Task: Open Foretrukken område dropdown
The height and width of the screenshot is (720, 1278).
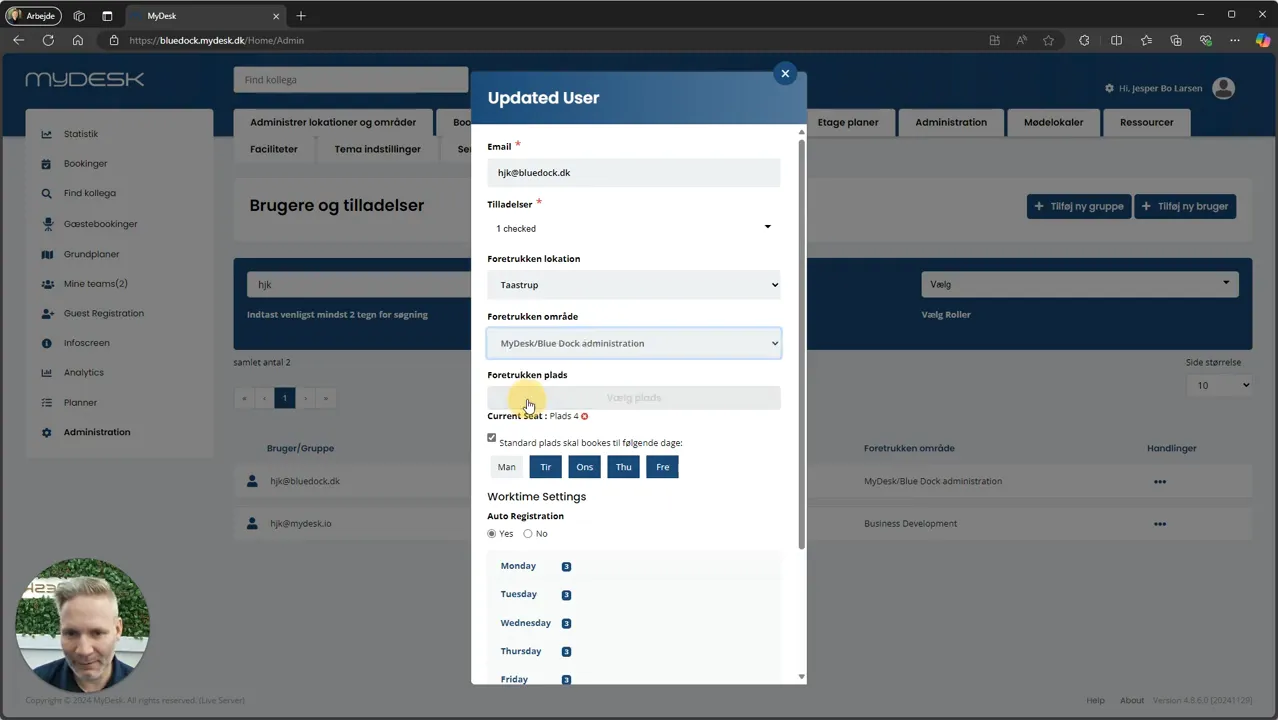Action: [633, 343]
